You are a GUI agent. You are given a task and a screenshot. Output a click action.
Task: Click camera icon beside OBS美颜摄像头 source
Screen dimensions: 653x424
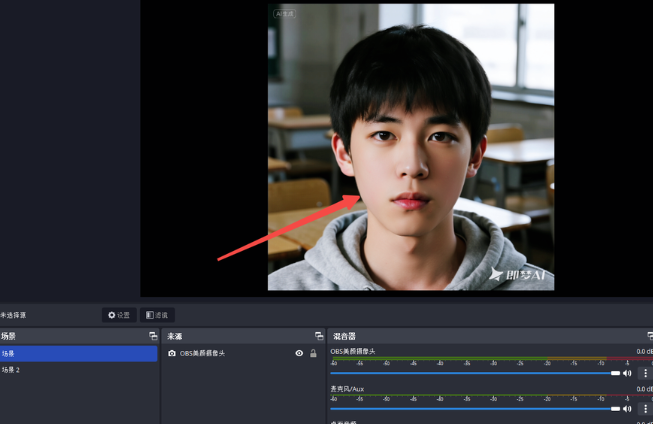[x=172, y=353]
